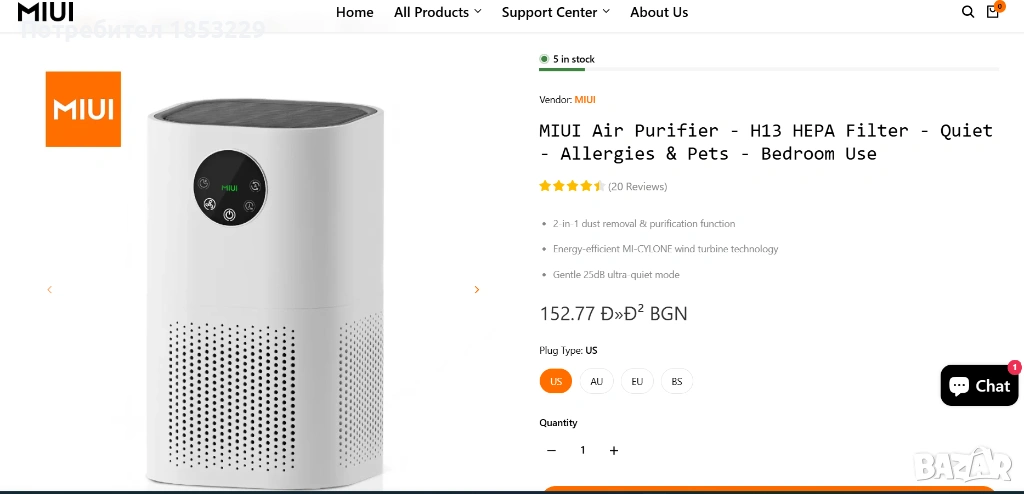Go to next product image arrow
The image size is (1024, 494).
[477, 289]
